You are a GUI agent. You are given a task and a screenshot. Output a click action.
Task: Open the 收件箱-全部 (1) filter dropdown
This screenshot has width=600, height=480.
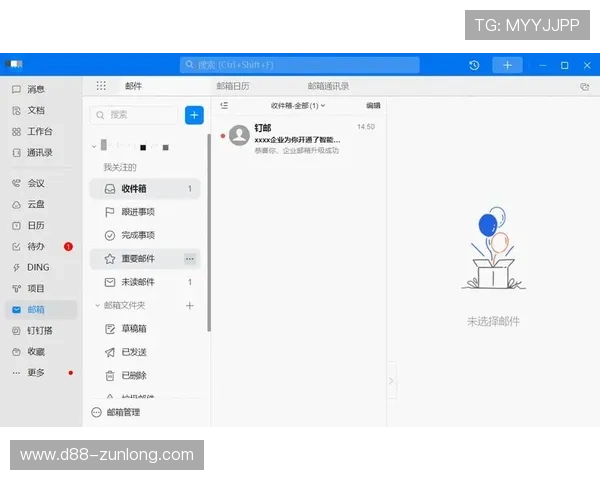click(x=298, y=106)
